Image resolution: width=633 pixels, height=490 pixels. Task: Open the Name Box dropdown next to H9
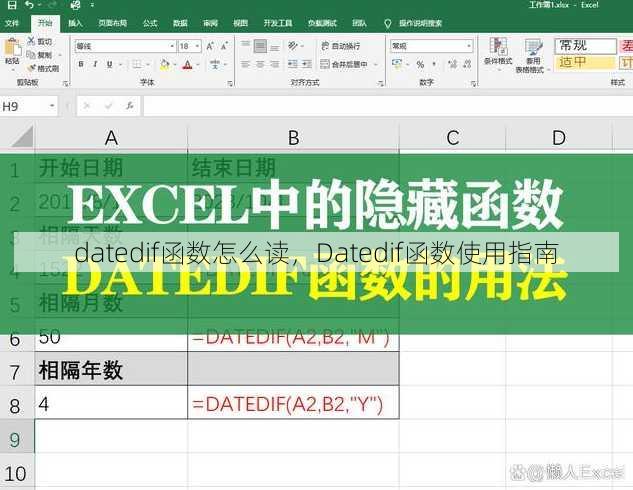coord(52,106)
